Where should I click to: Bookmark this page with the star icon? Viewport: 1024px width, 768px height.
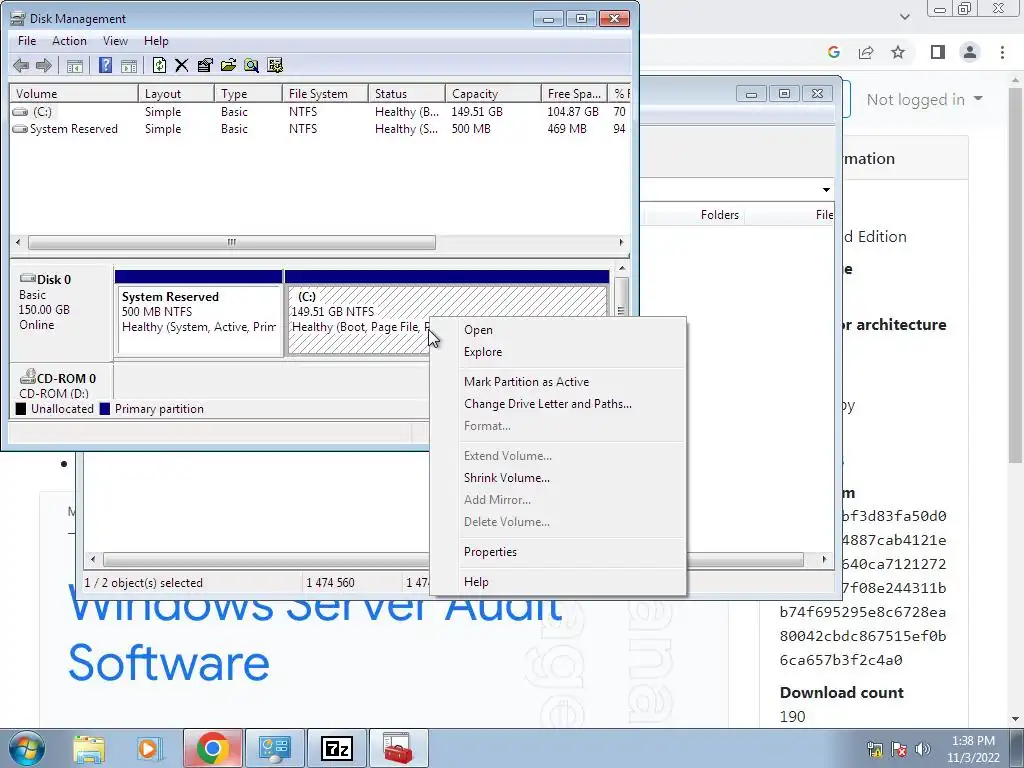[898, 52]
